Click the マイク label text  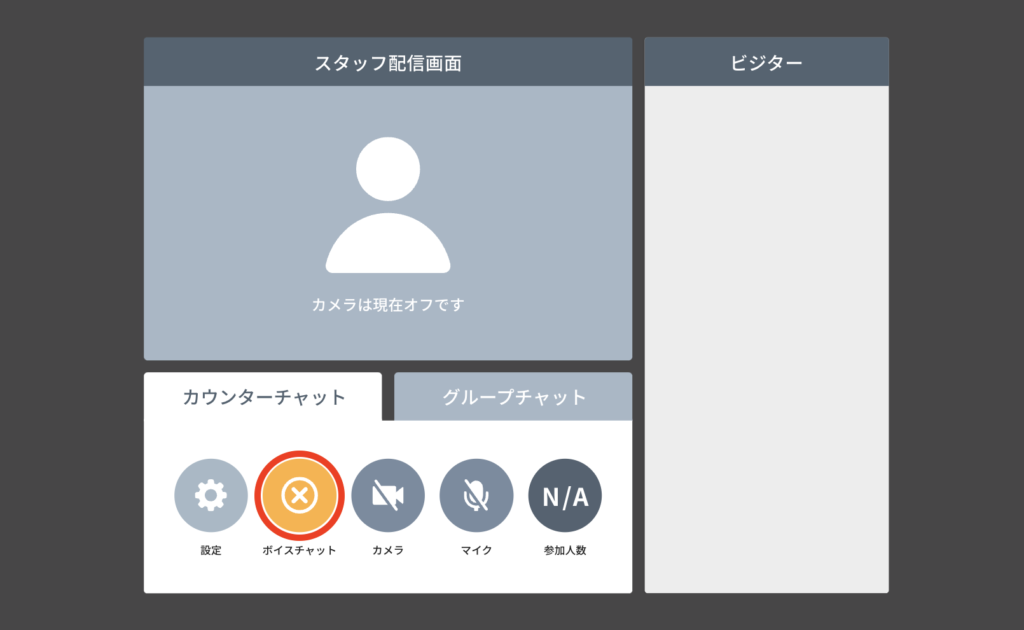pyautogui.click(x=476, y=550)
